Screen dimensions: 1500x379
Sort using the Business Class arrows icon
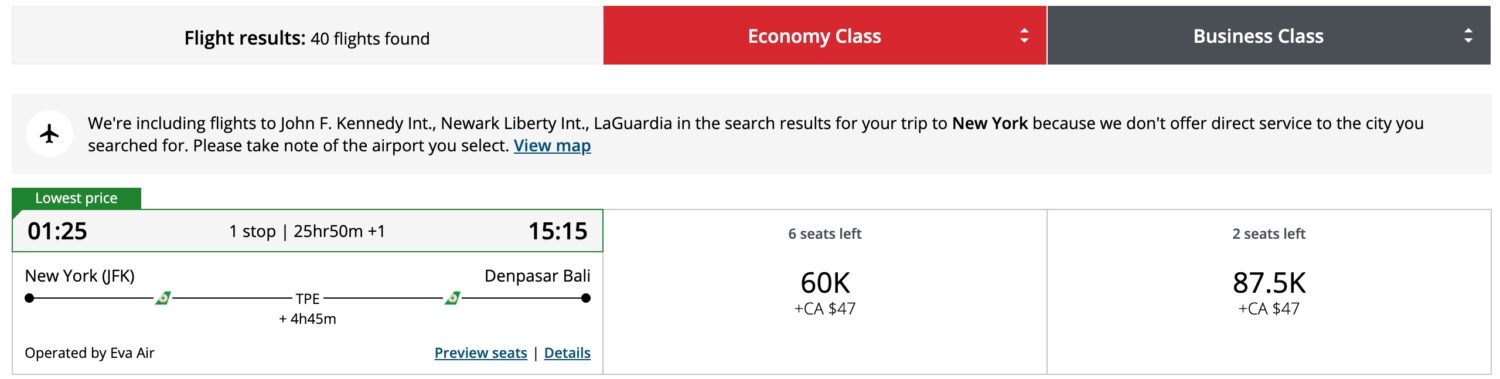pos(1468,36)
